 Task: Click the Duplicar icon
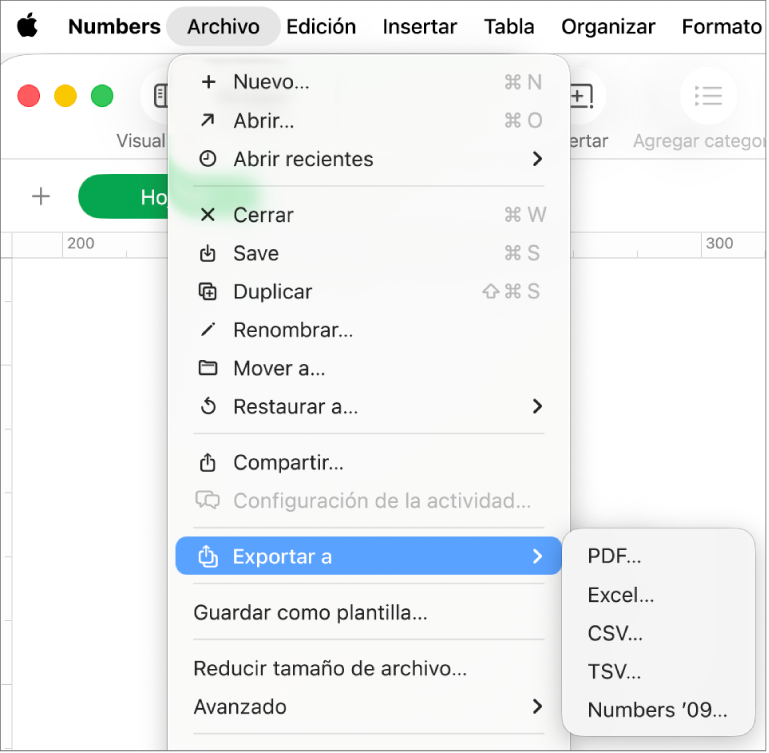pos(208,291)
